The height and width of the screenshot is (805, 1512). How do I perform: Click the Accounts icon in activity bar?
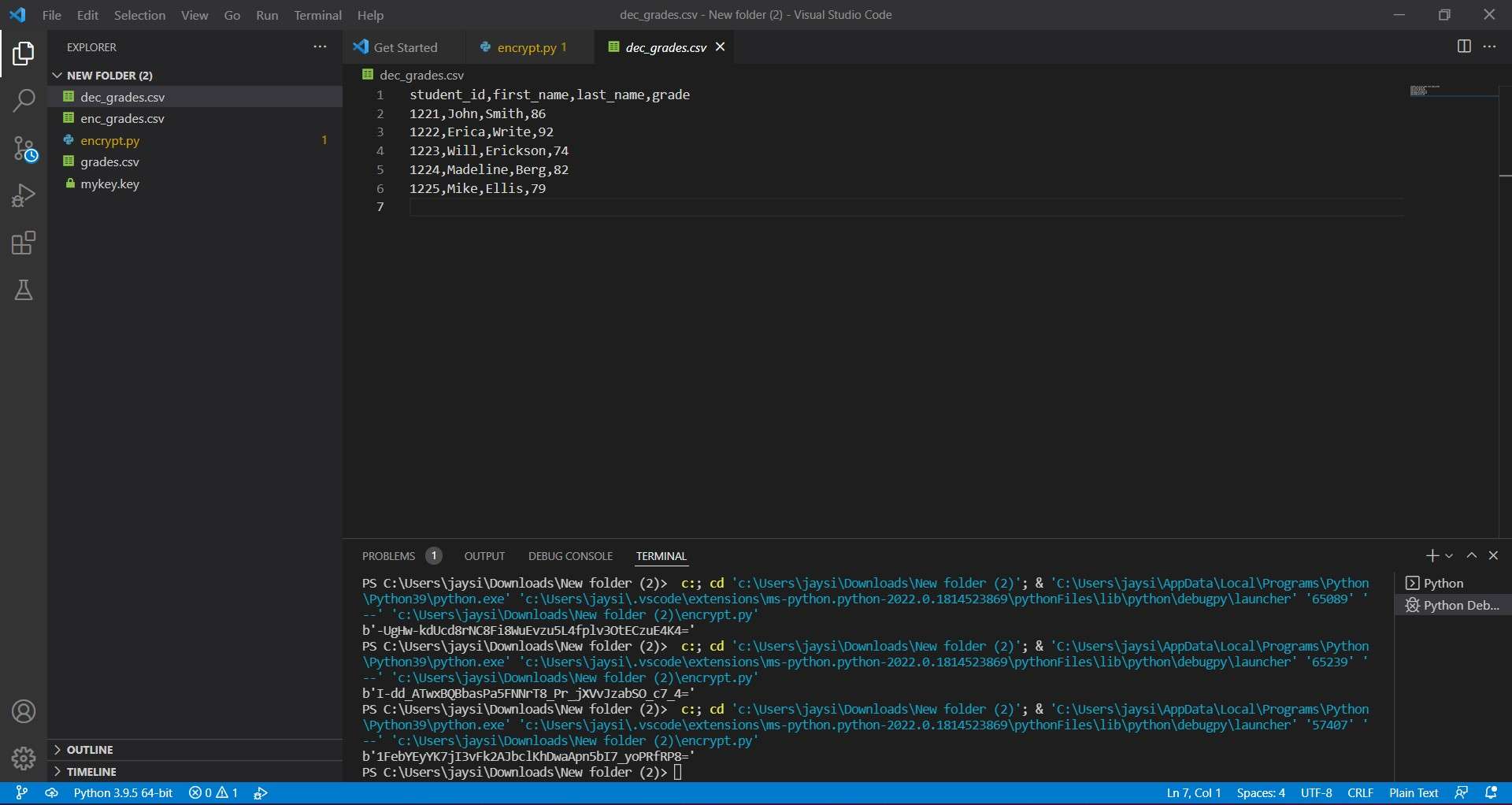point(24,712)
